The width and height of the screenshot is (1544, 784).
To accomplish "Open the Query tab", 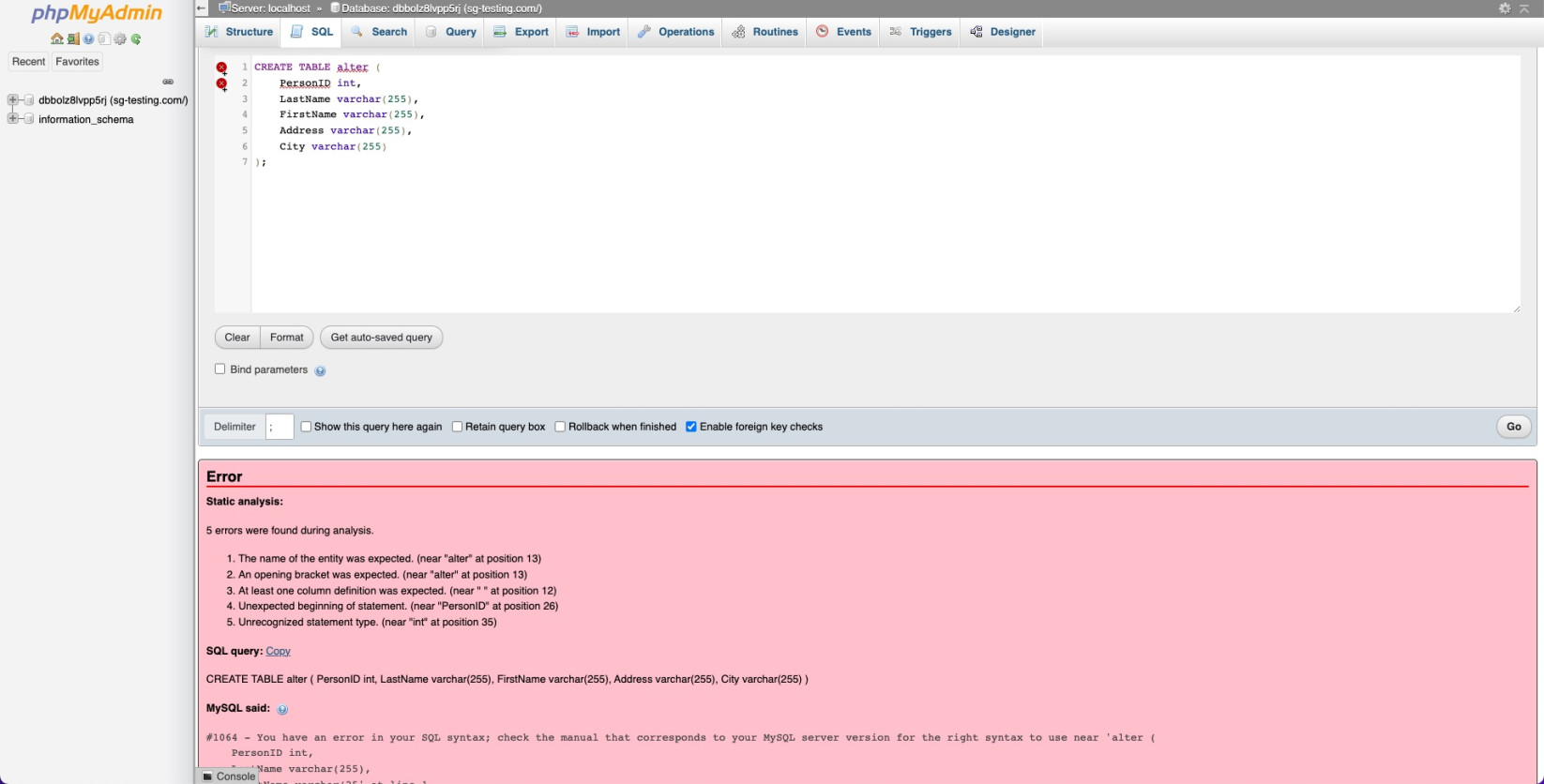I will pyautogui.click(x=451, y=32).
